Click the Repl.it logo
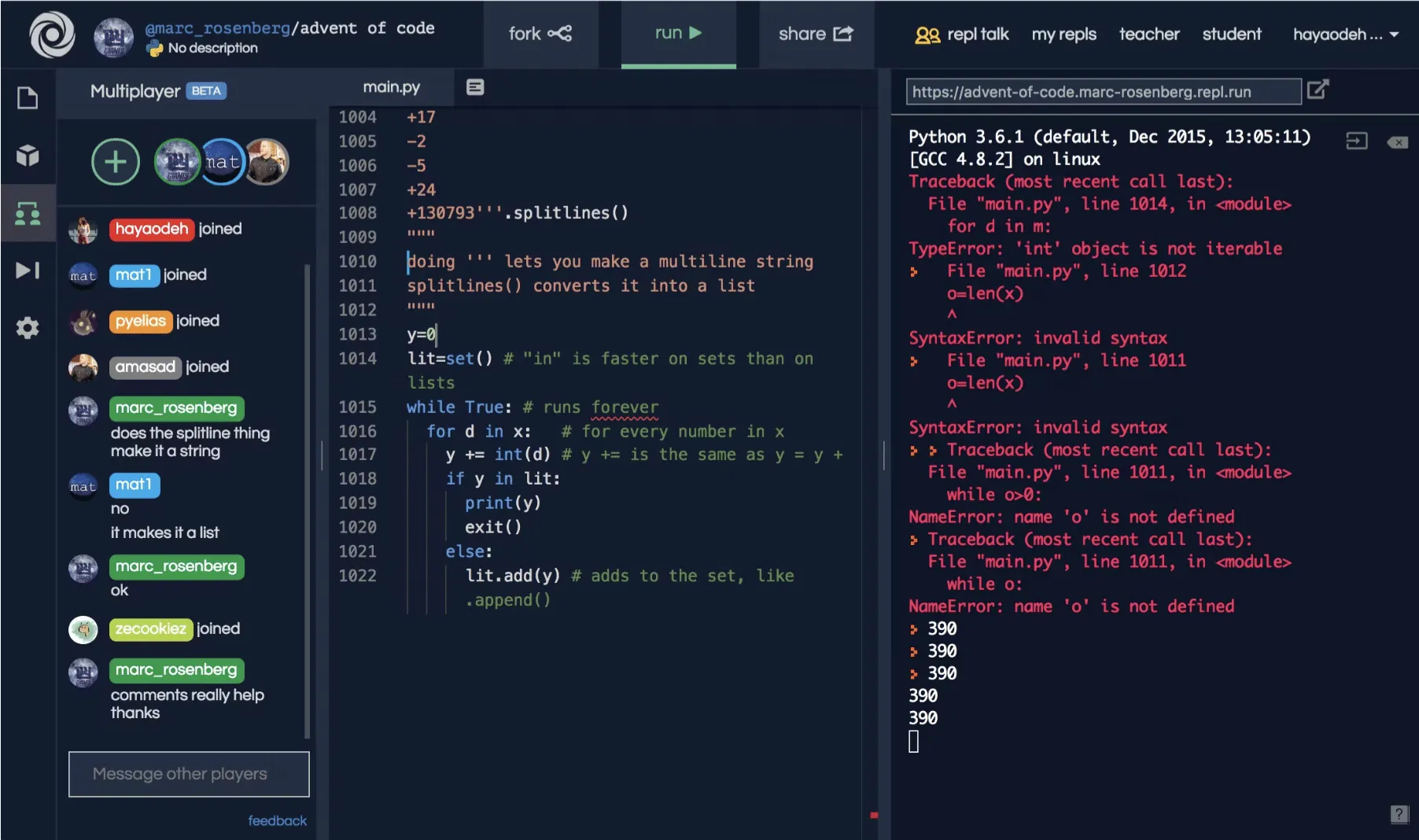The width and height of the screenshot is (1419, 840). point(52,35)
